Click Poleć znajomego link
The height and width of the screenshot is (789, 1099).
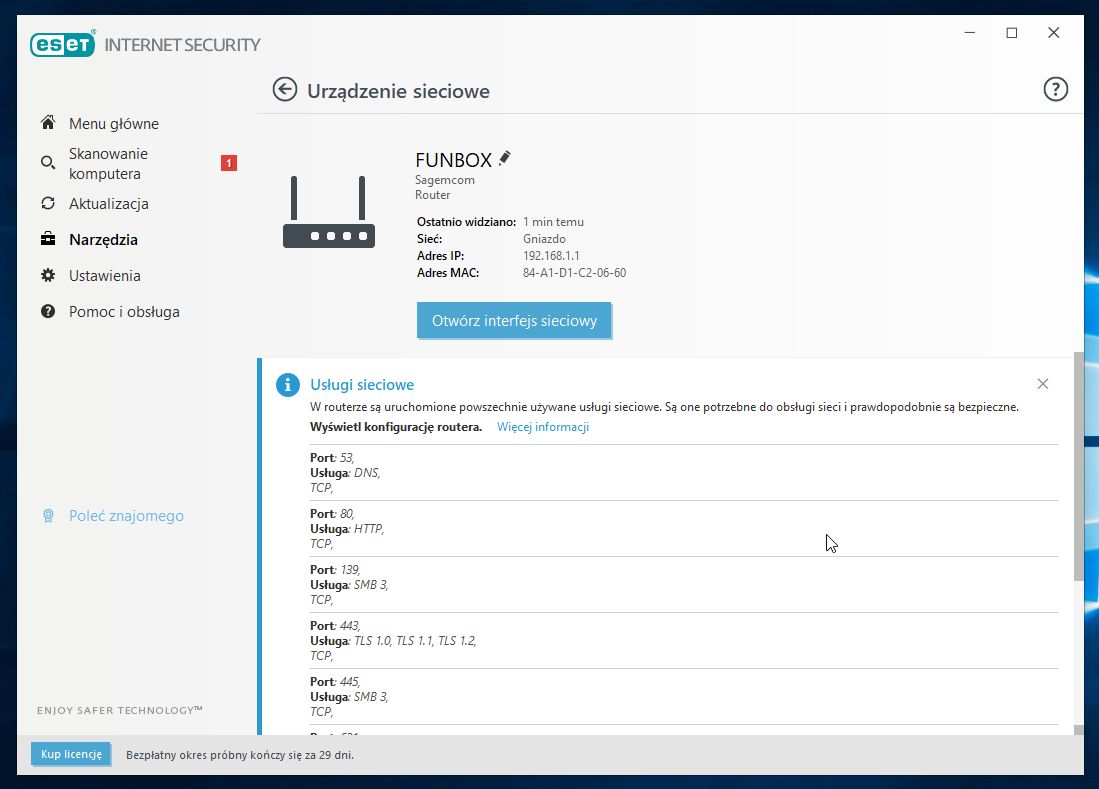tap(126, 516)
